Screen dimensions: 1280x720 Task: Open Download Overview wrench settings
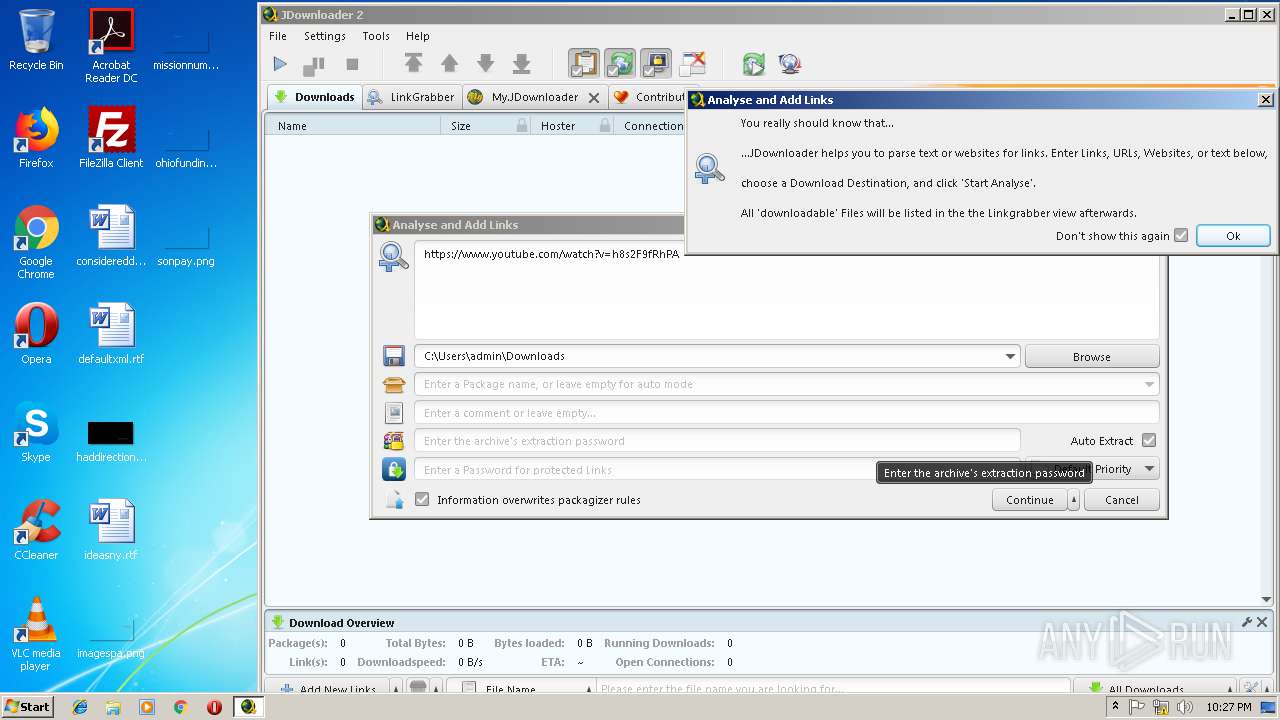tap(1247, 622)
